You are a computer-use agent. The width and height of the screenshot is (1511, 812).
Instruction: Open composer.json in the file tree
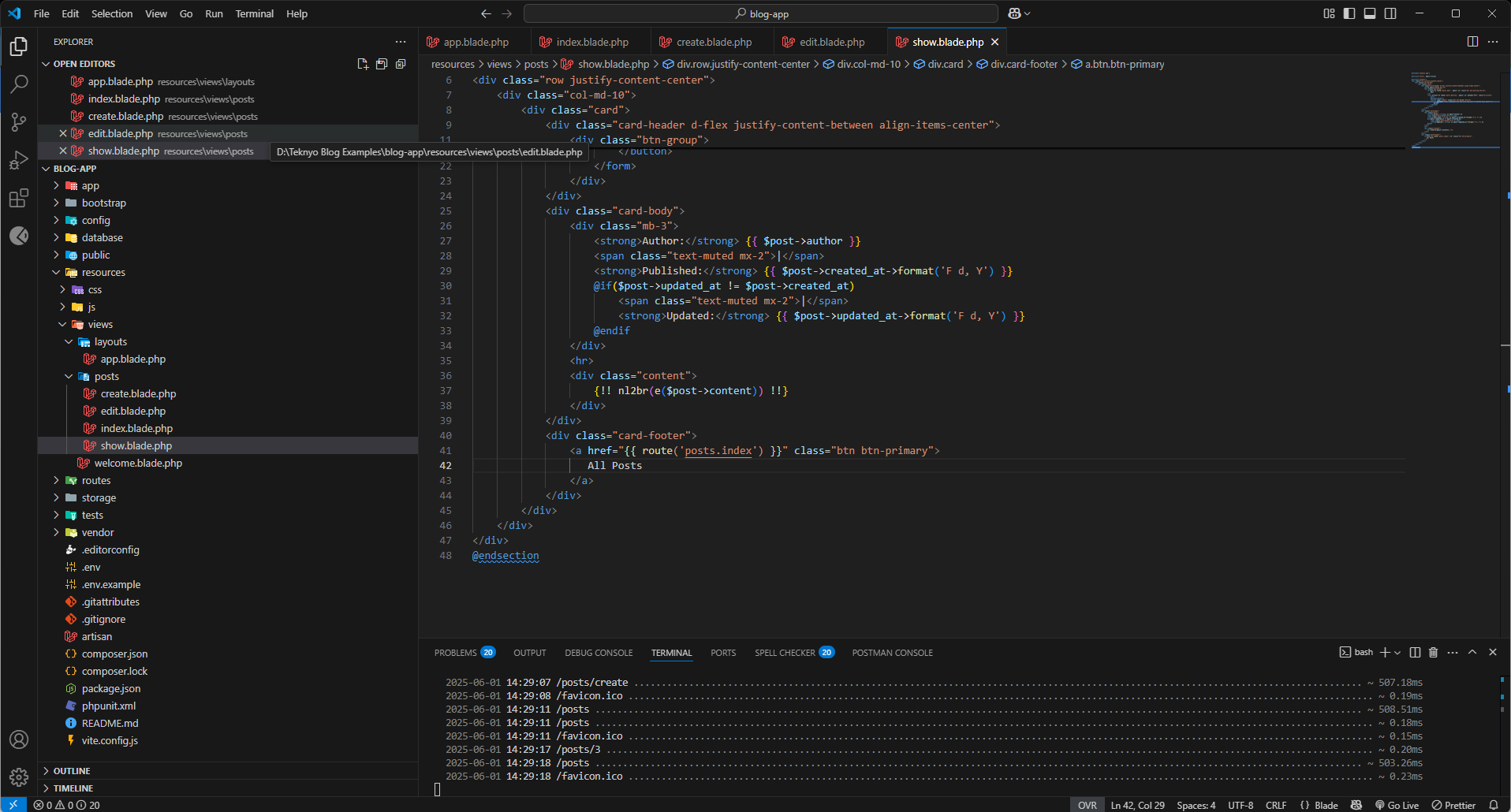[114, 654]
